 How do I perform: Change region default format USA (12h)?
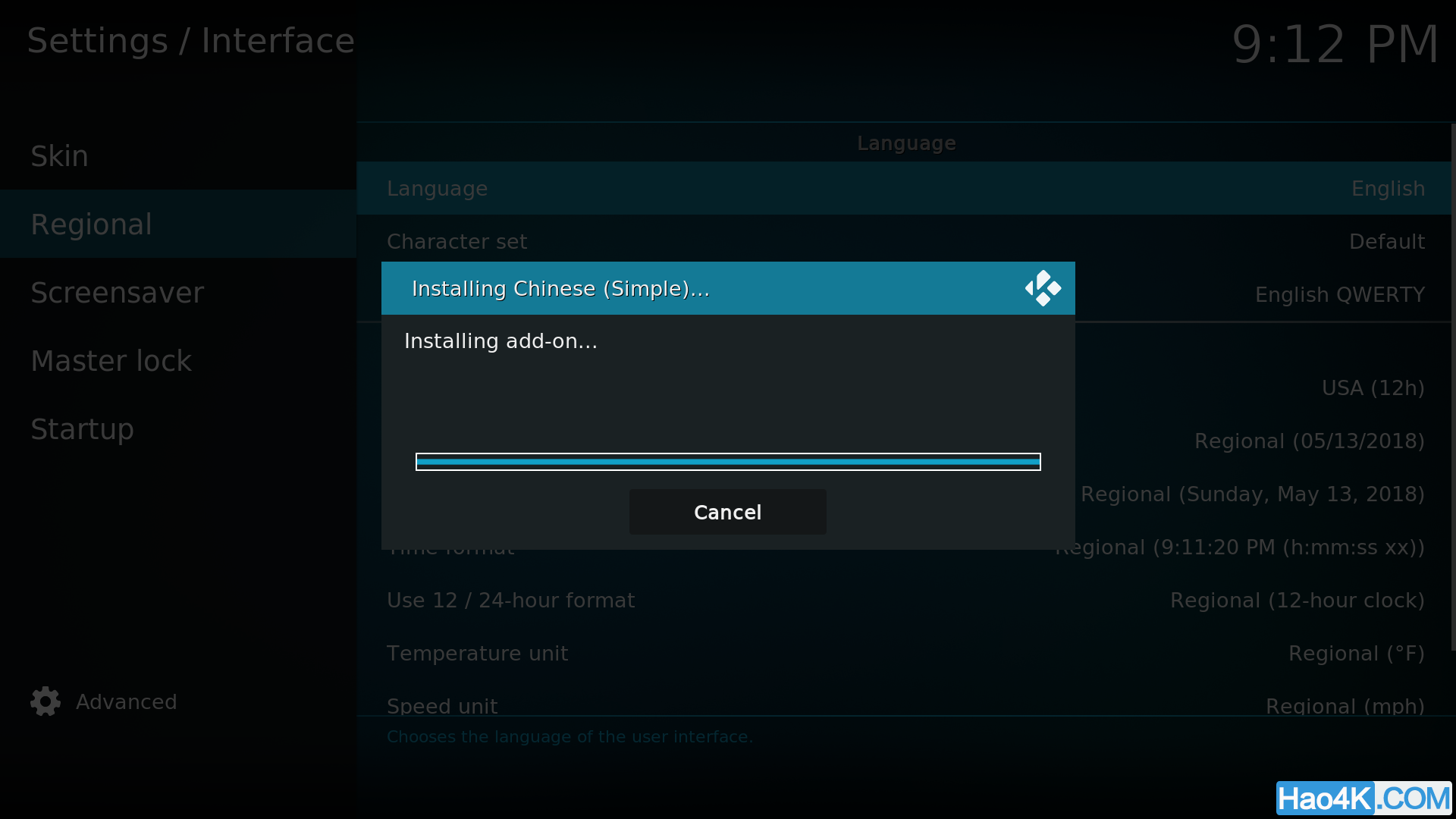(1373, 388)
